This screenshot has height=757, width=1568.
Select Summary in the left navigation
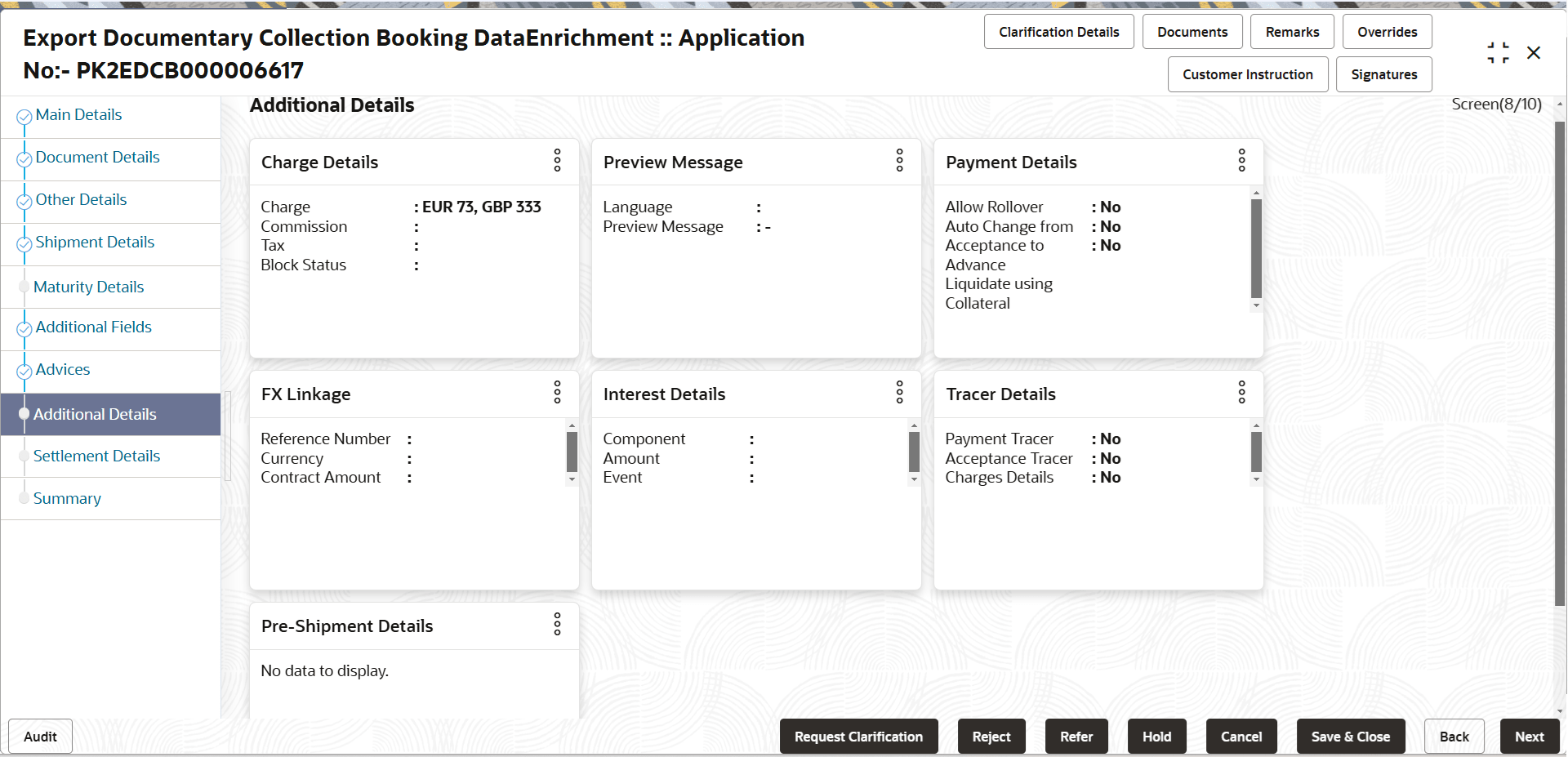[67, 498]
